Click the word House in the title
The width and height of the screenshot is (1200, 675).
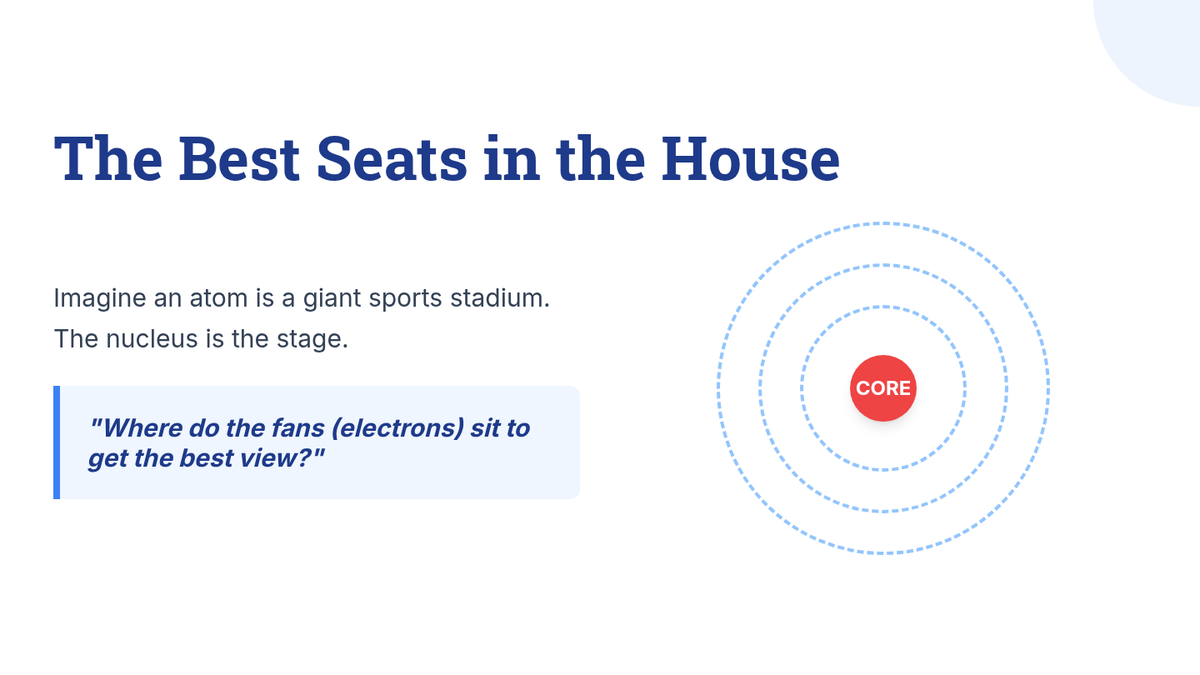(x=750, y=159)
